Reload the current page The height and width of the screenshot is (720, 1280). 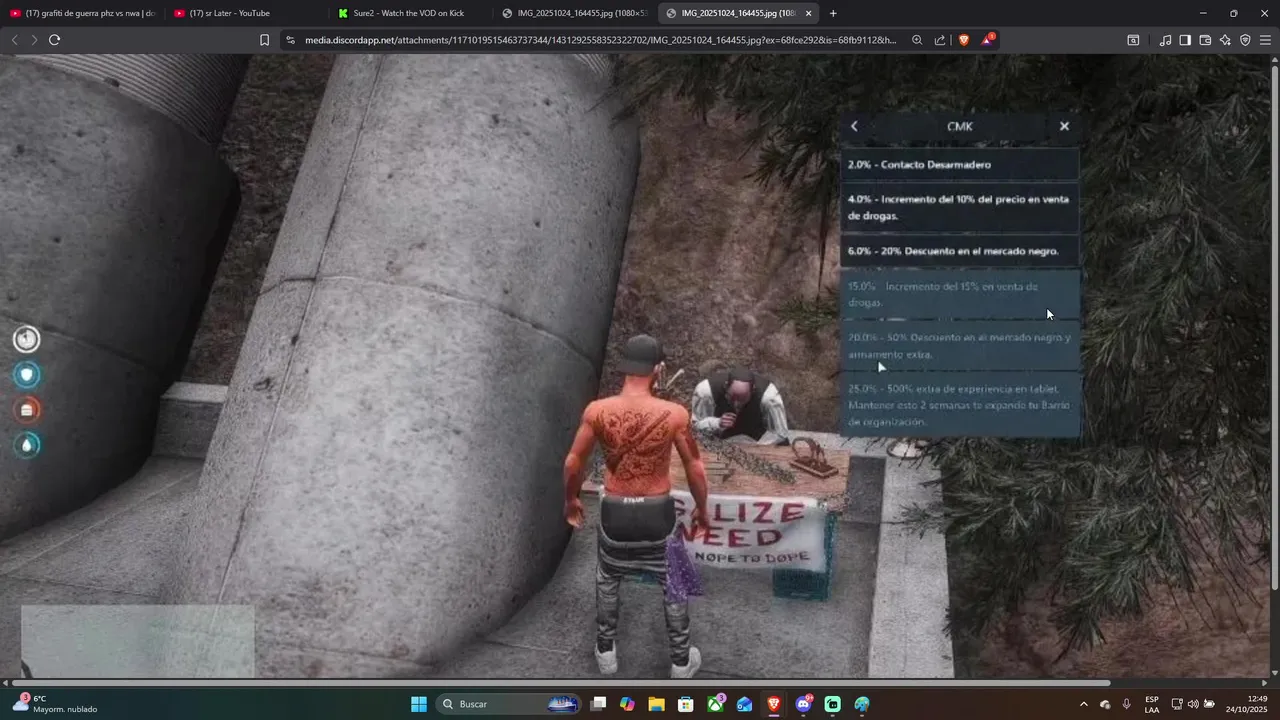[x=55, y=40]
